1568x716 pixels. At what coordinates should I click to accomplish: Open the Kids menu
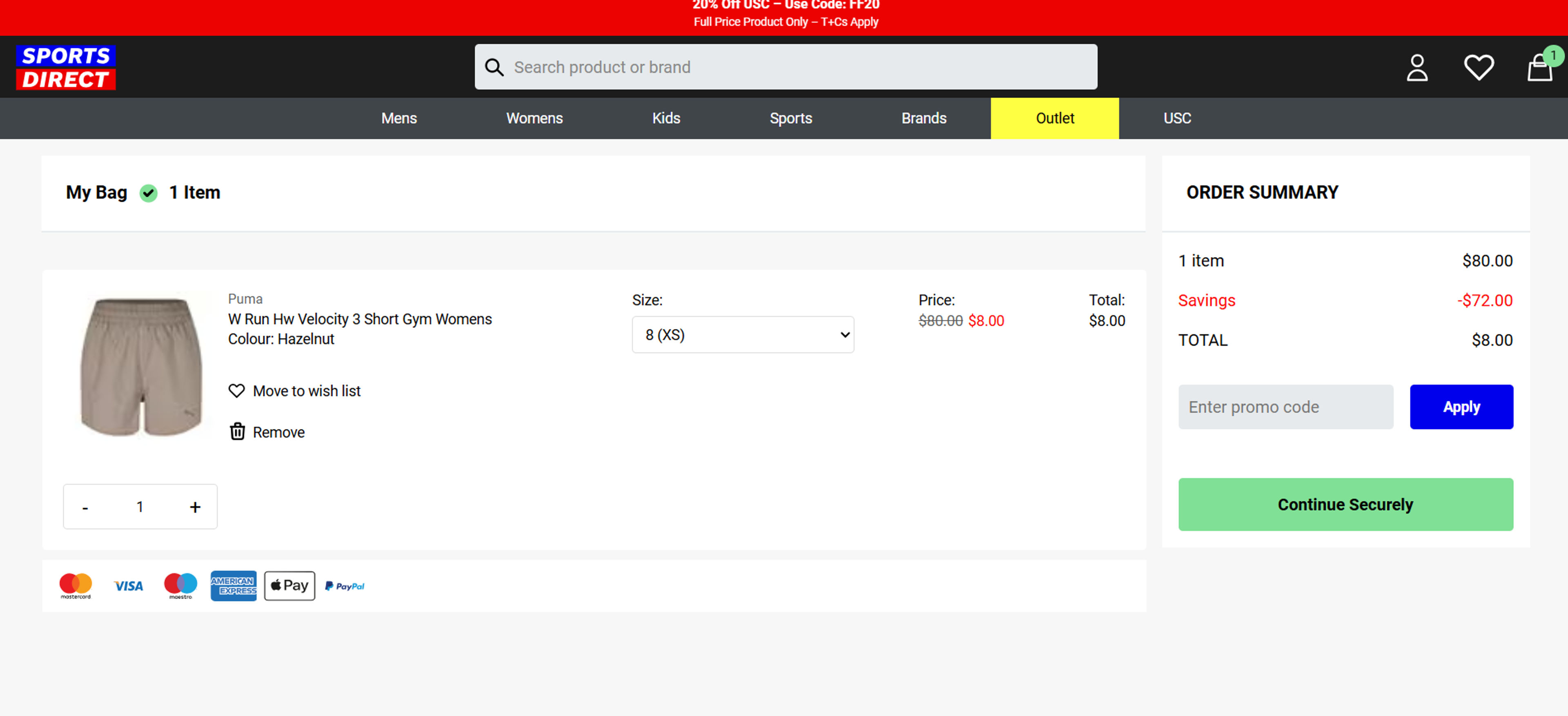click(666, 118)
